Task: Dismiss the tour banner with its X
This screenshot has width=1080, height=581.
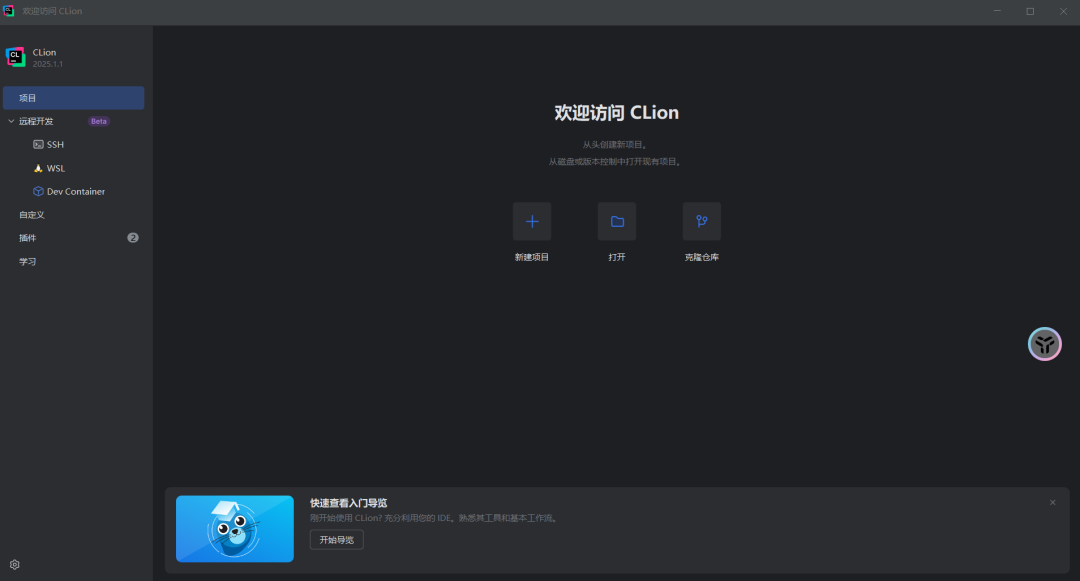Action: pyautogui.click(x=1052, y=502)
